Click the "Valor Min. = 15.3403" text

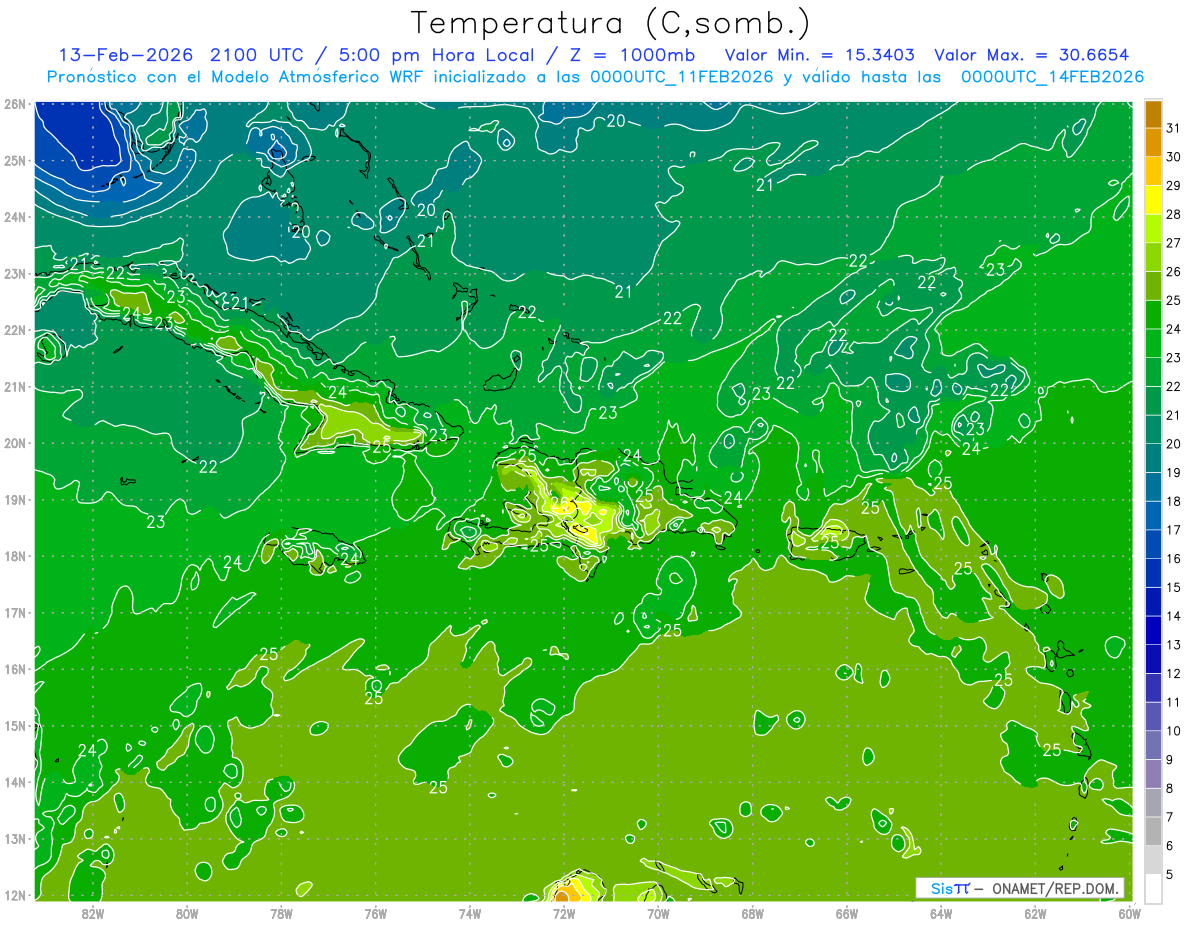(x=820, y=54)
